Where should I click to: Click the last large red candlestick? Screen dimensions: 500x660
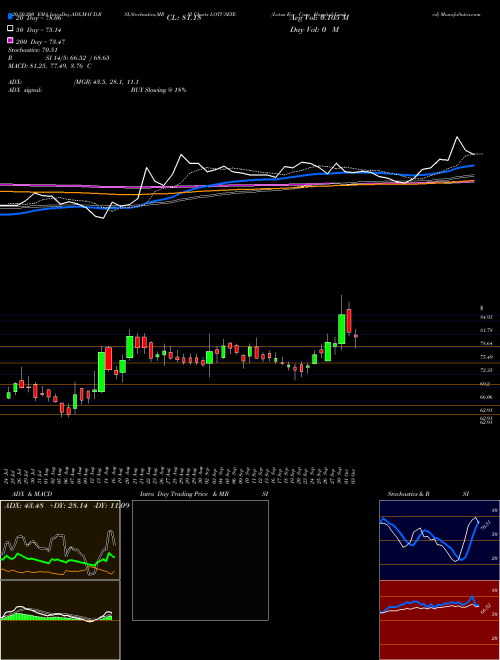(349, 321)
